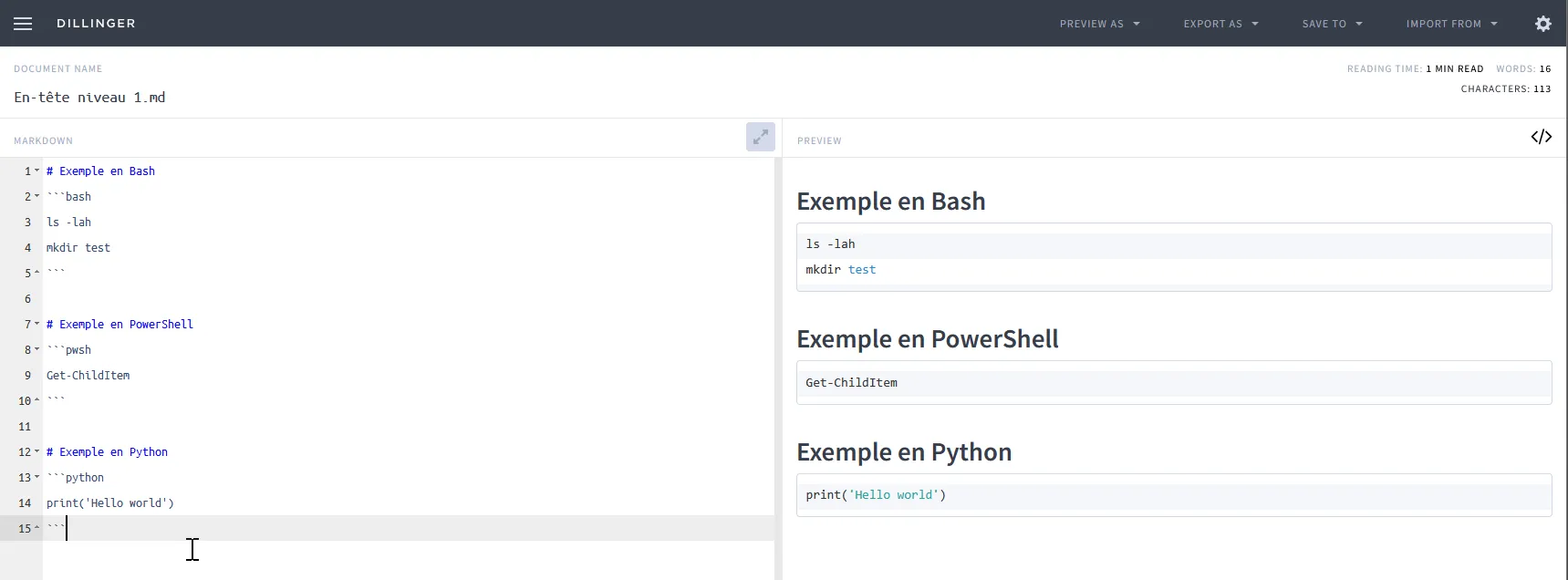Open the Import From menu
This screenshot has width=1568, height=580.
pyautogui.click(x=1451, y=24)
